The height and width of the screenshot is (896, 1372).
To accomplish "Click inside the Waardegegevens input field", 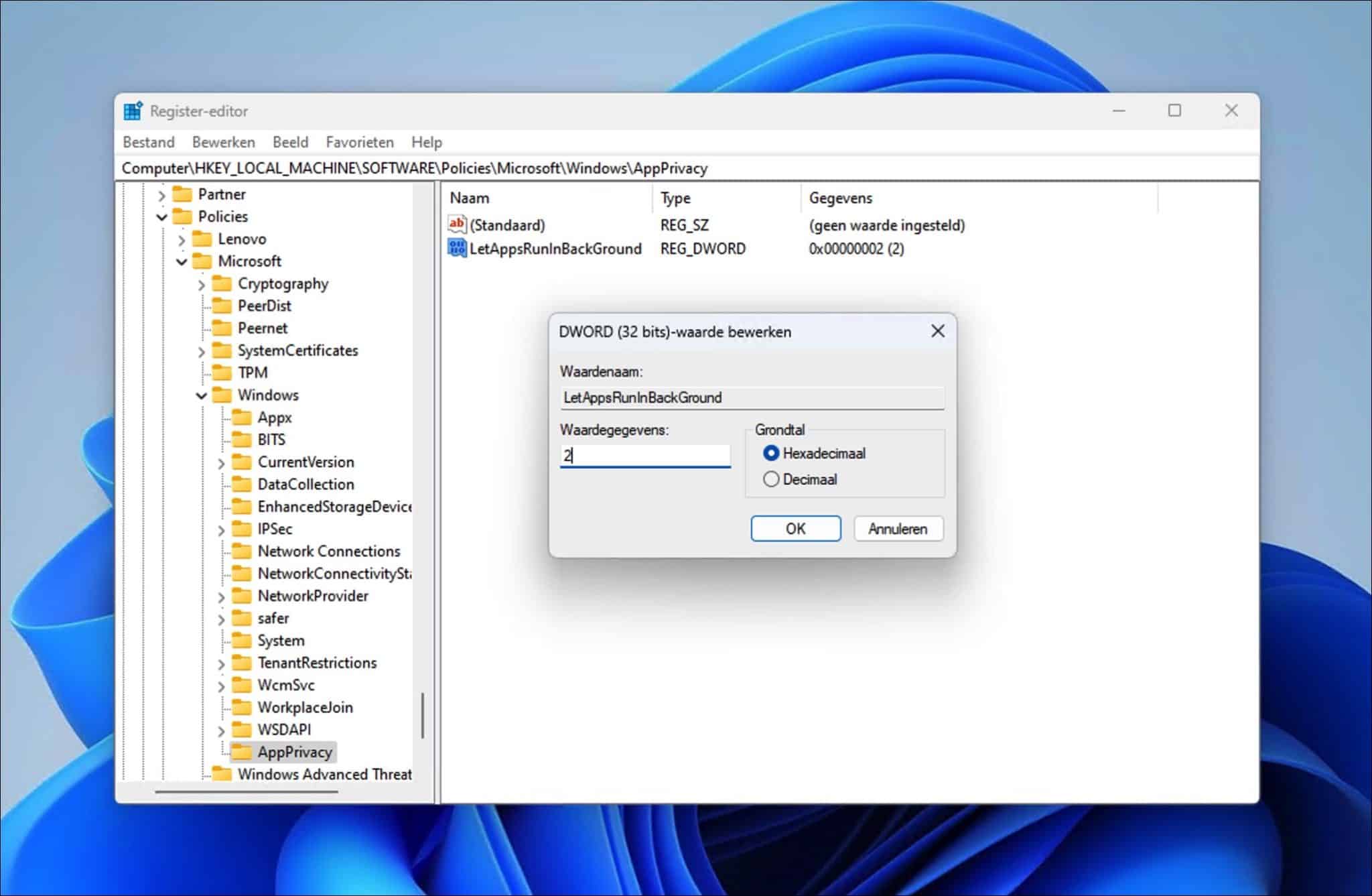I will click(x=644, y=455).
